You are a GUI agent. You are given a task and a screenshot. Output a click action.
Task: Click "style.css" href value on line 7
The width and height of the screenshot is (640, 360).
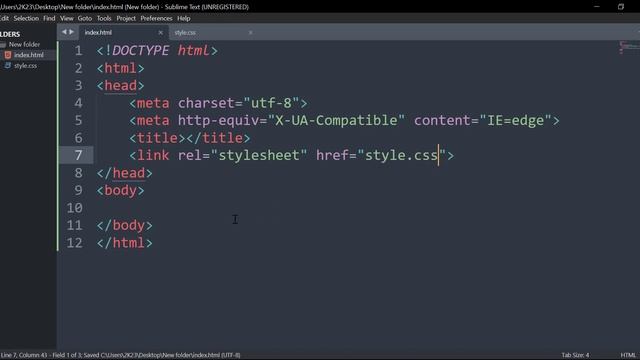coord(401,155)
